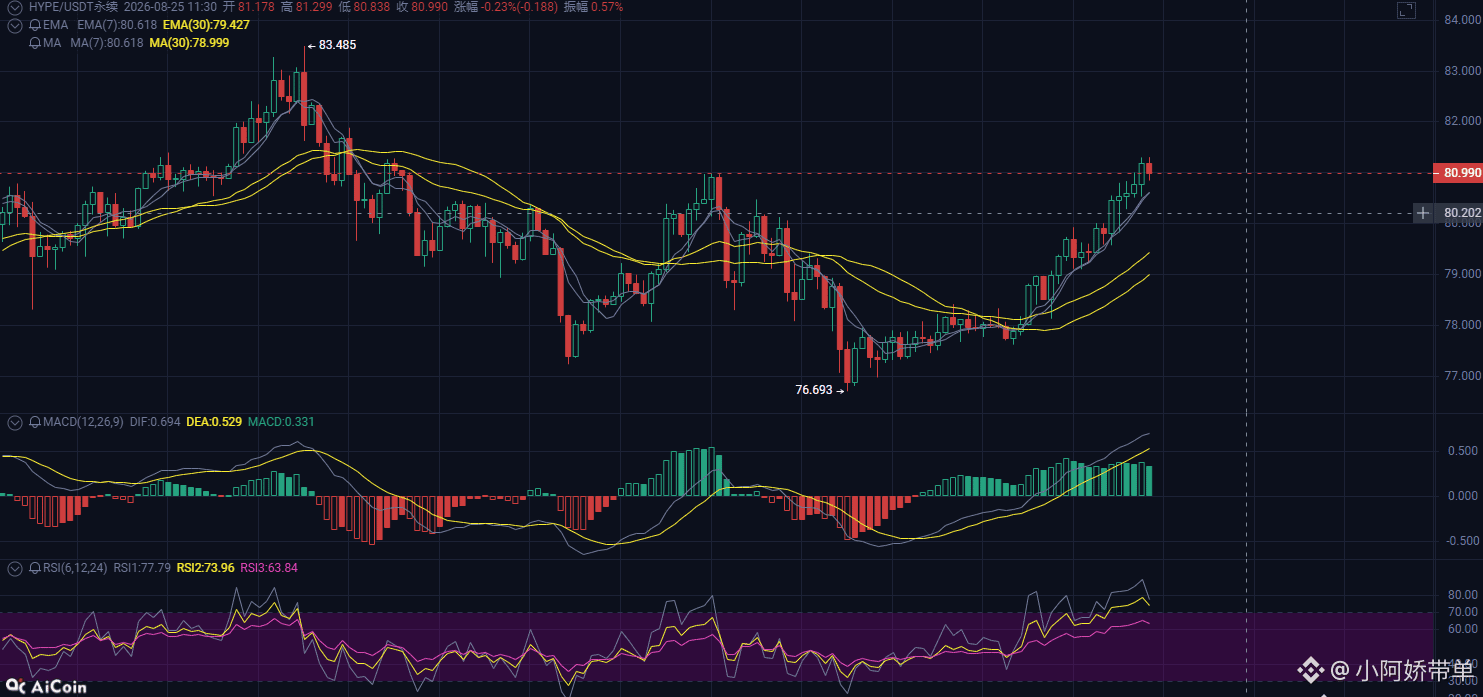Click the 0.500 MACD axis label

coord(1464,451)
